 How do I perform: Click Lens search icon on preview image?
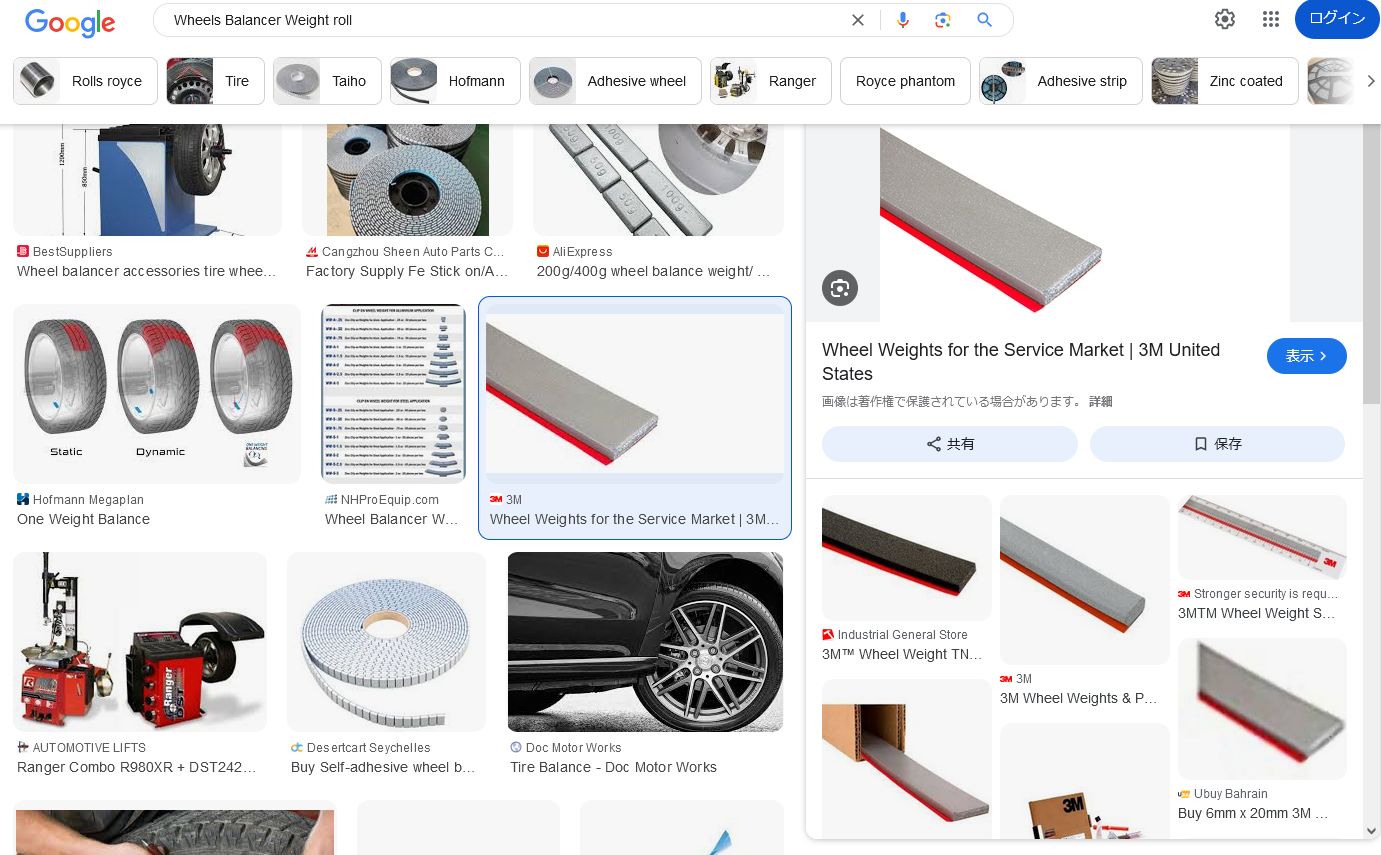(840, 288)
